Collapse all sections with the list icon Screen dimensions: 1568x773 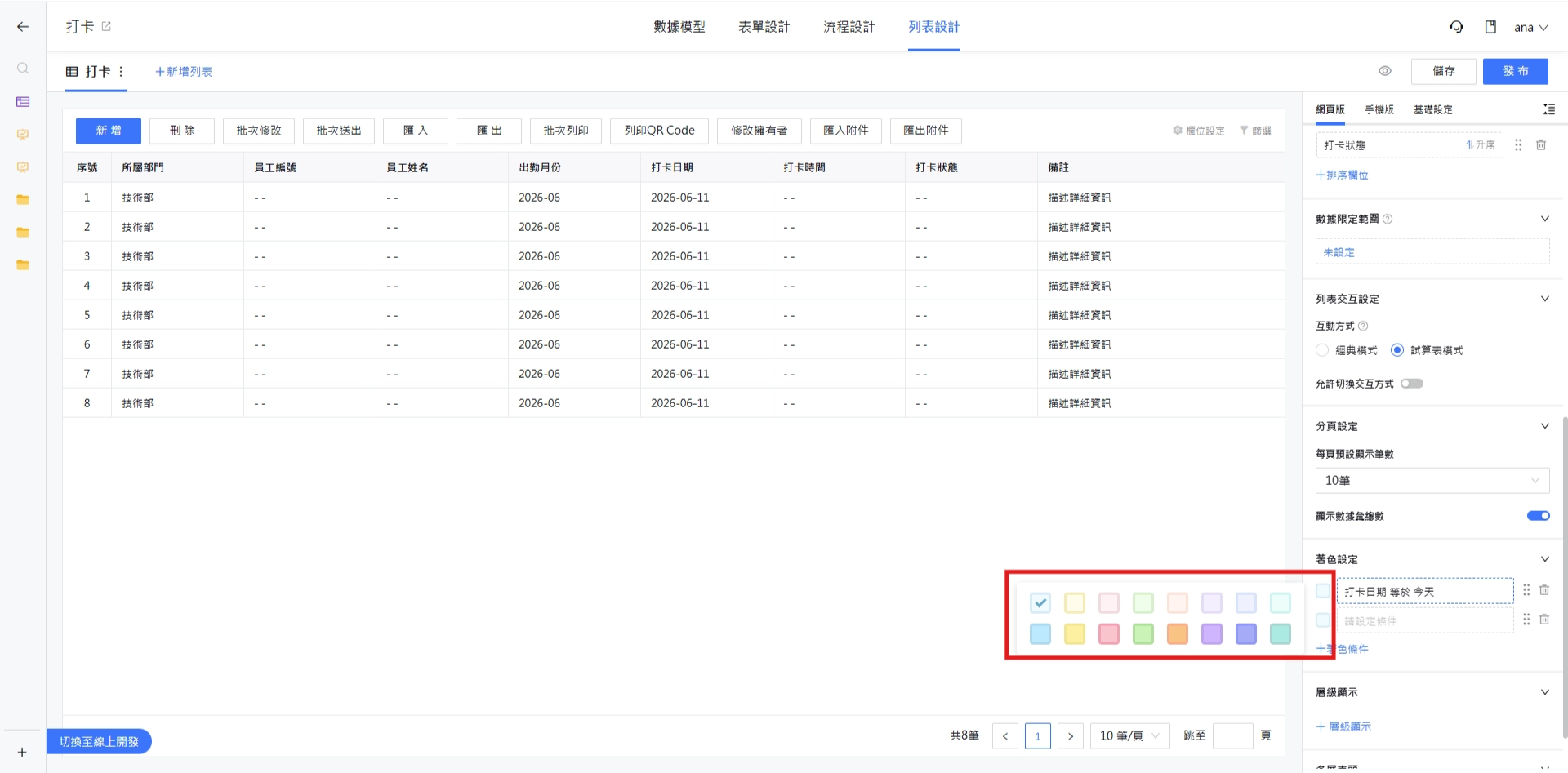click(1548, 109)
